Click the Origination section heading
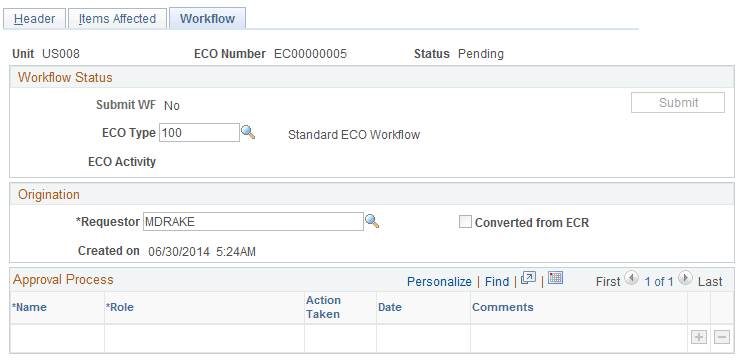The height and width of the screenshot is (362, 750). 49,195
